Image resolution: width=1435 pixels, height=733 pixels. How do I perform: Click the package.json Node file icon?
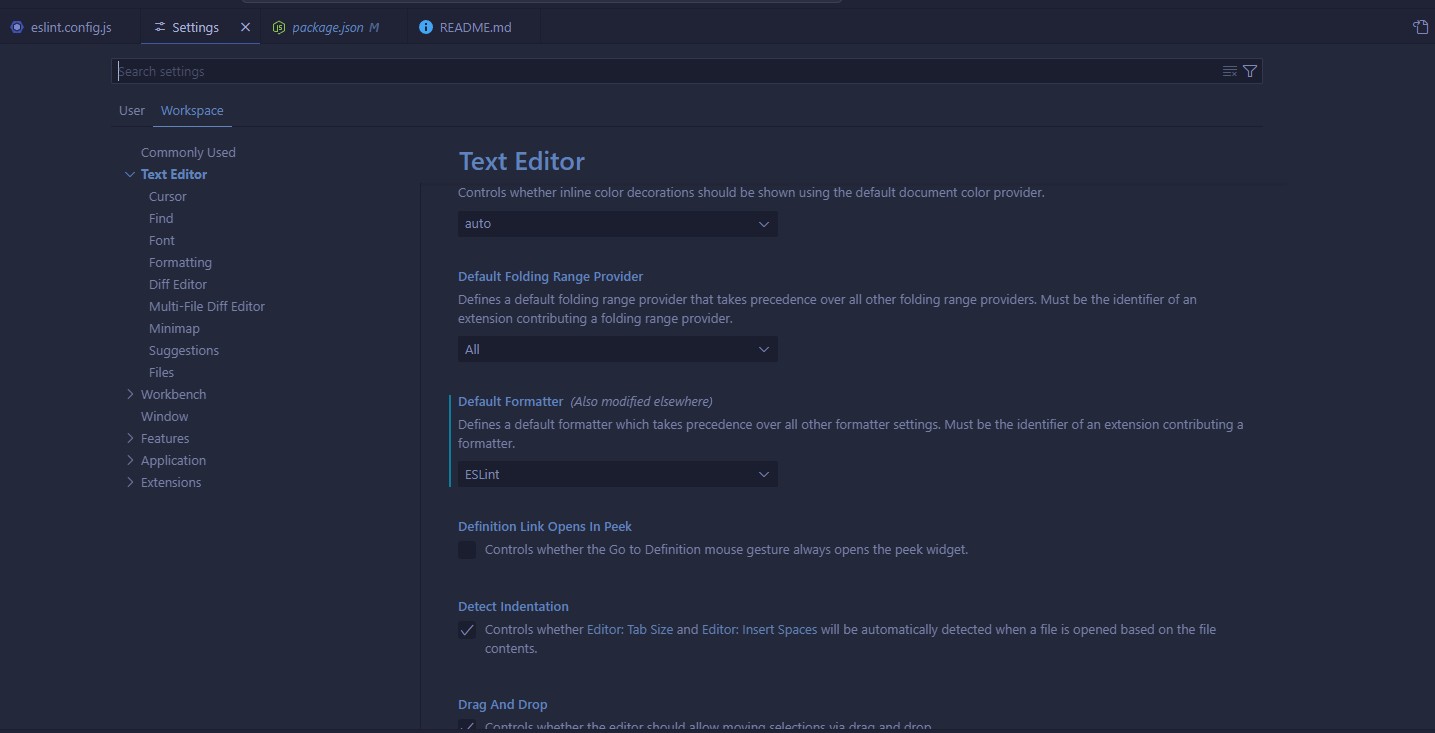point(280,27)
